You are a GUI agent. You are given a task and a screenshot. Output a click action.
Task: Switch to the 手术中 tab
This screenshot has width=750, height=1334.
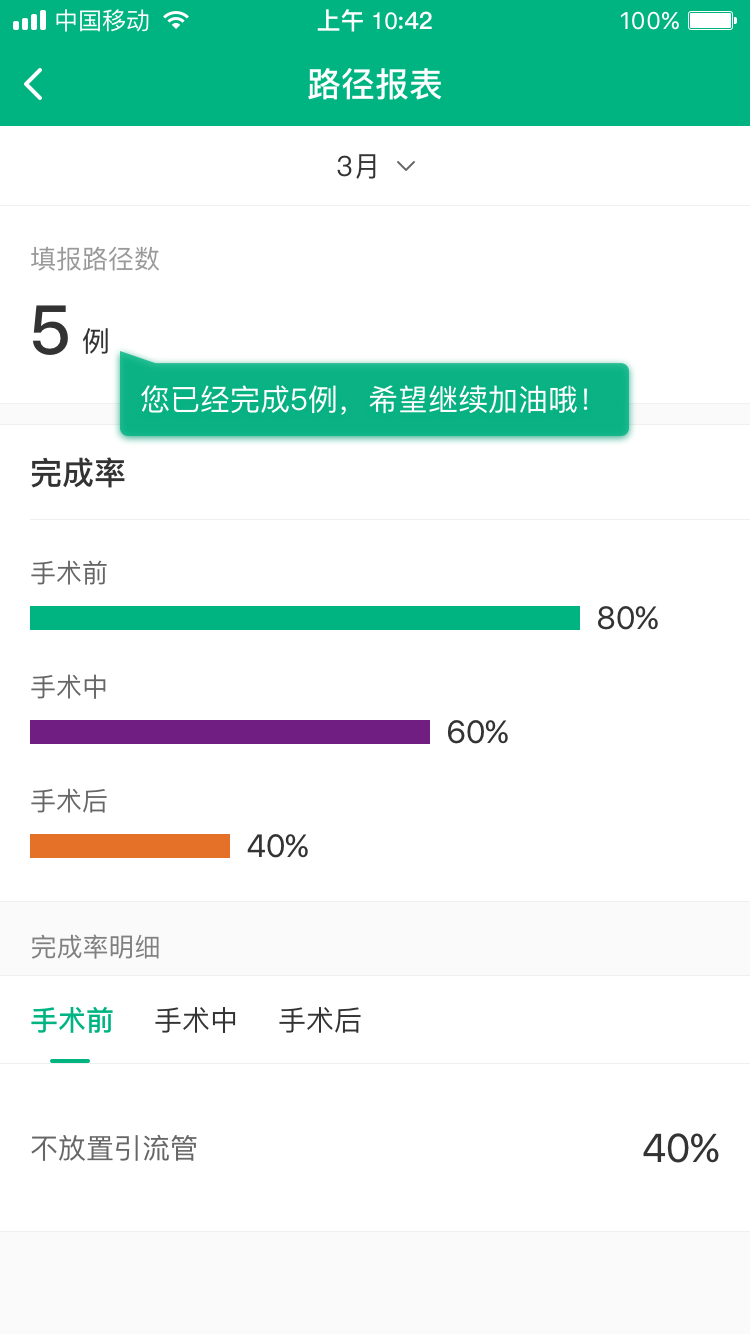pos(196,1020)
